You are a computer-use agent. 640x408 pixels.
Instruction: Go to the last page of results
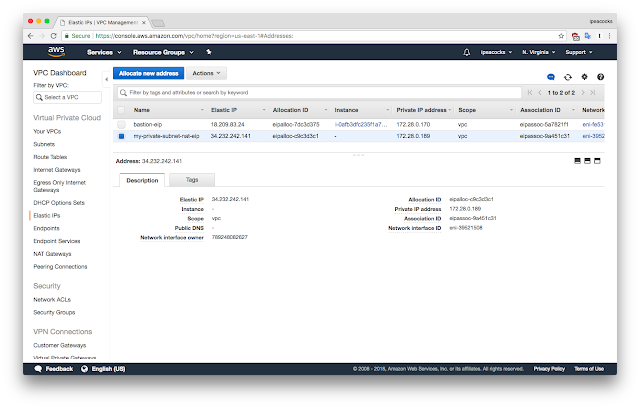click(x=593, y=93)
